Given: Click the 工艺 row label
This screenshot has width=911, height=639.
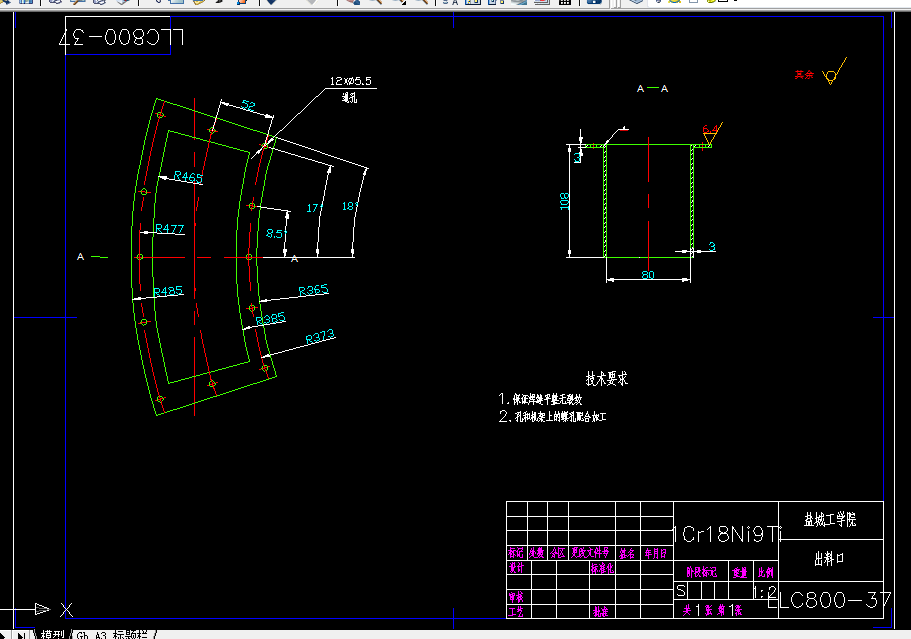Looking at the screenshot, I should coord(516,612).
